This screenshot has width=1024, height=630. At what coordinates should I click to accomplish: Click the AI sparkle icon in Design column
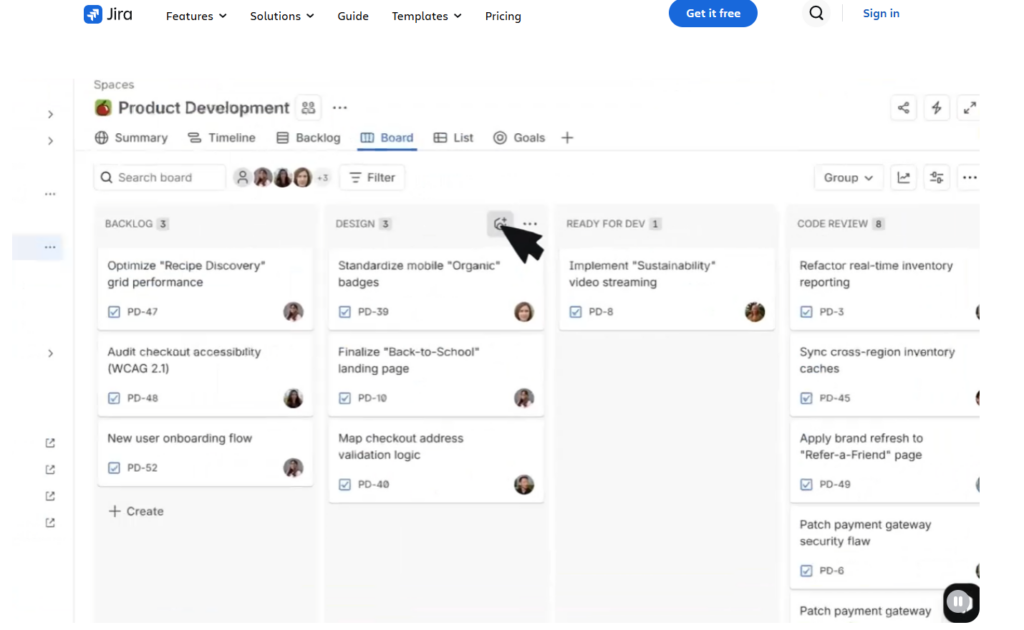click(500, 224)
